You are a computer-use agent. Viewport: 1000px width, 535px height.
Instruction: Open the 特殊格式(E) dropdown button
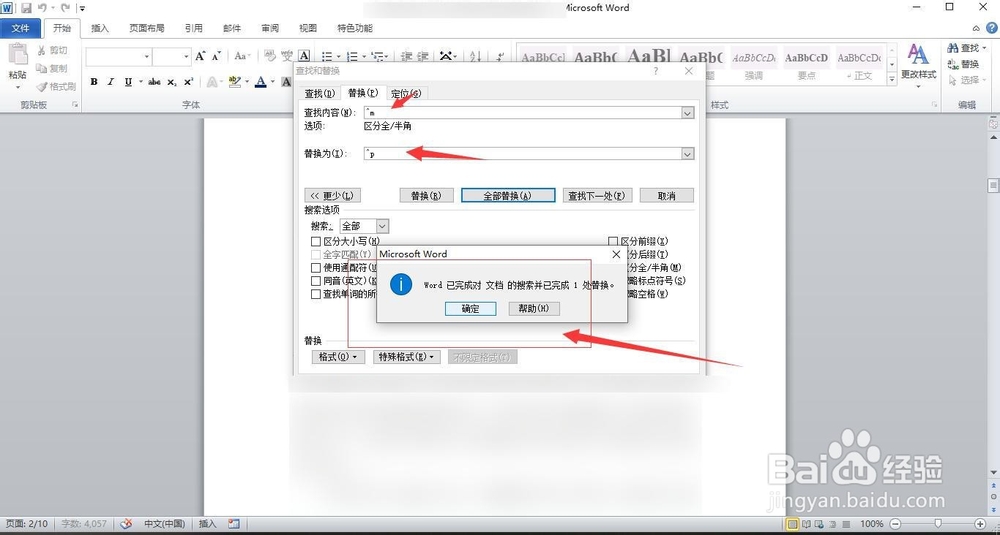pos(407,357)
